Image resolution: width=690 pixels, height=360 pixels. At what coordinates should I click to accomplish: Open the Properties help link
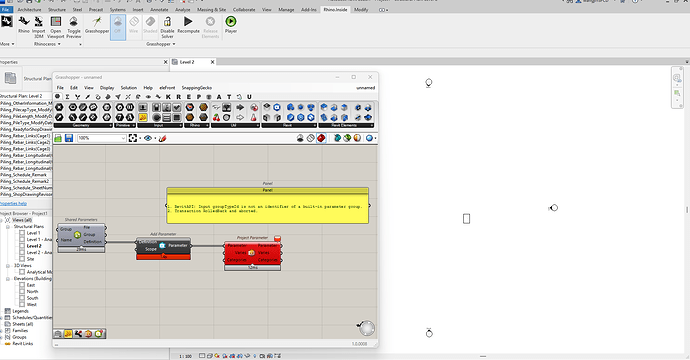pos(13,203)
